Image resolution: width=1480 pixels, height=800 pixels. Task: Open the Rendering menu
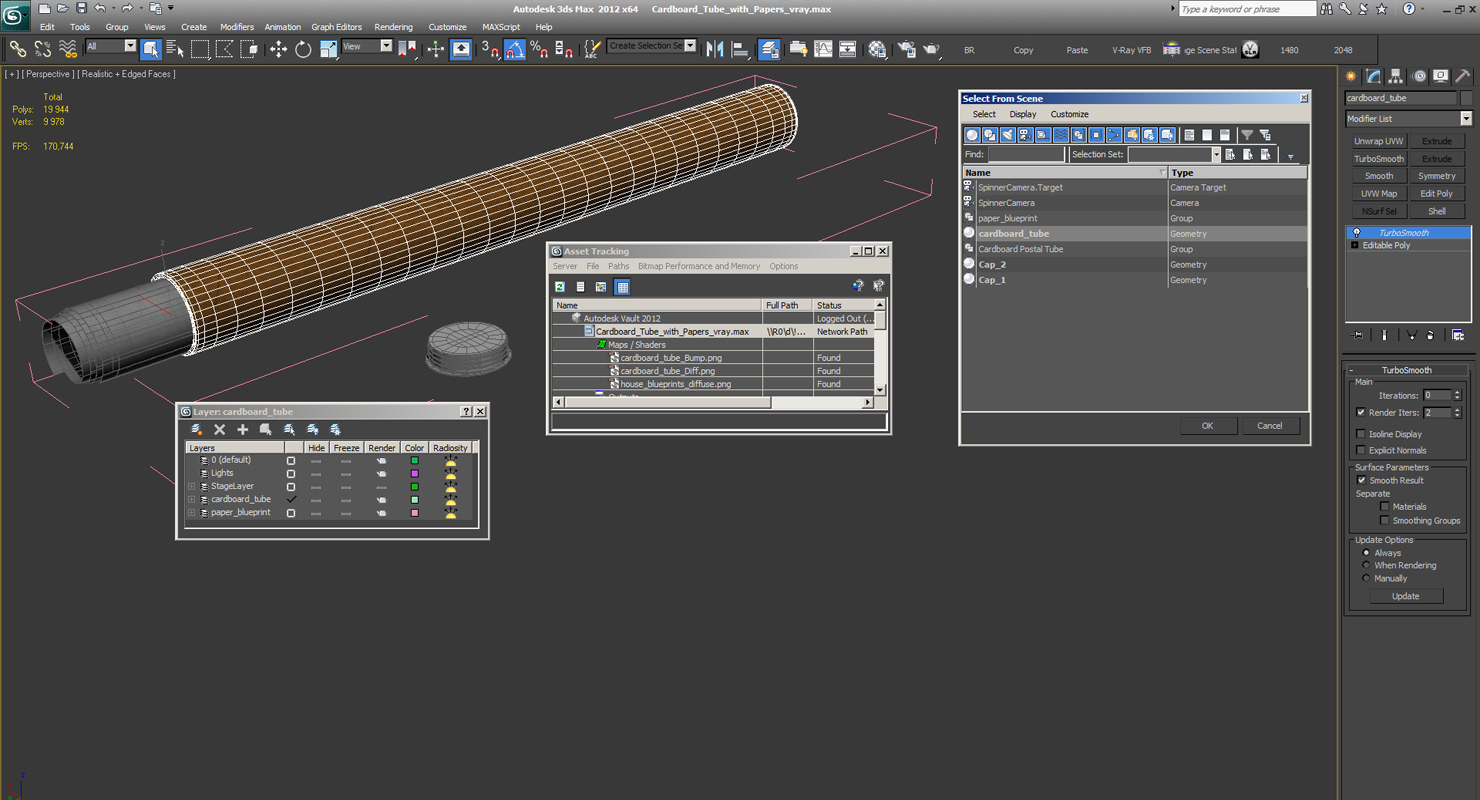click(x=393, y=27)
